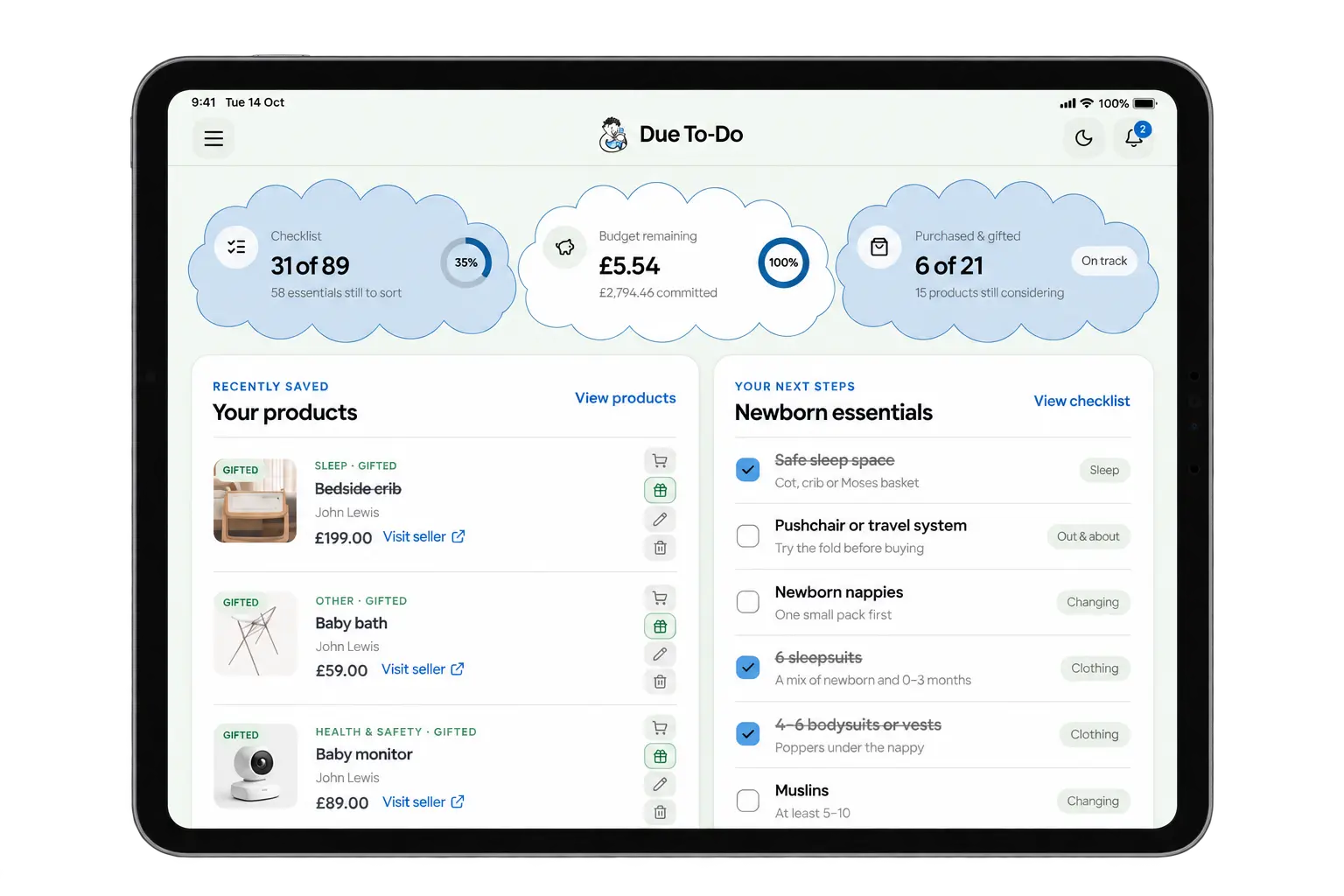This screenshot has width=1344, height=896.
Task: Check Pushchair or travel system checkbox
Action: (x=748, y=535)
